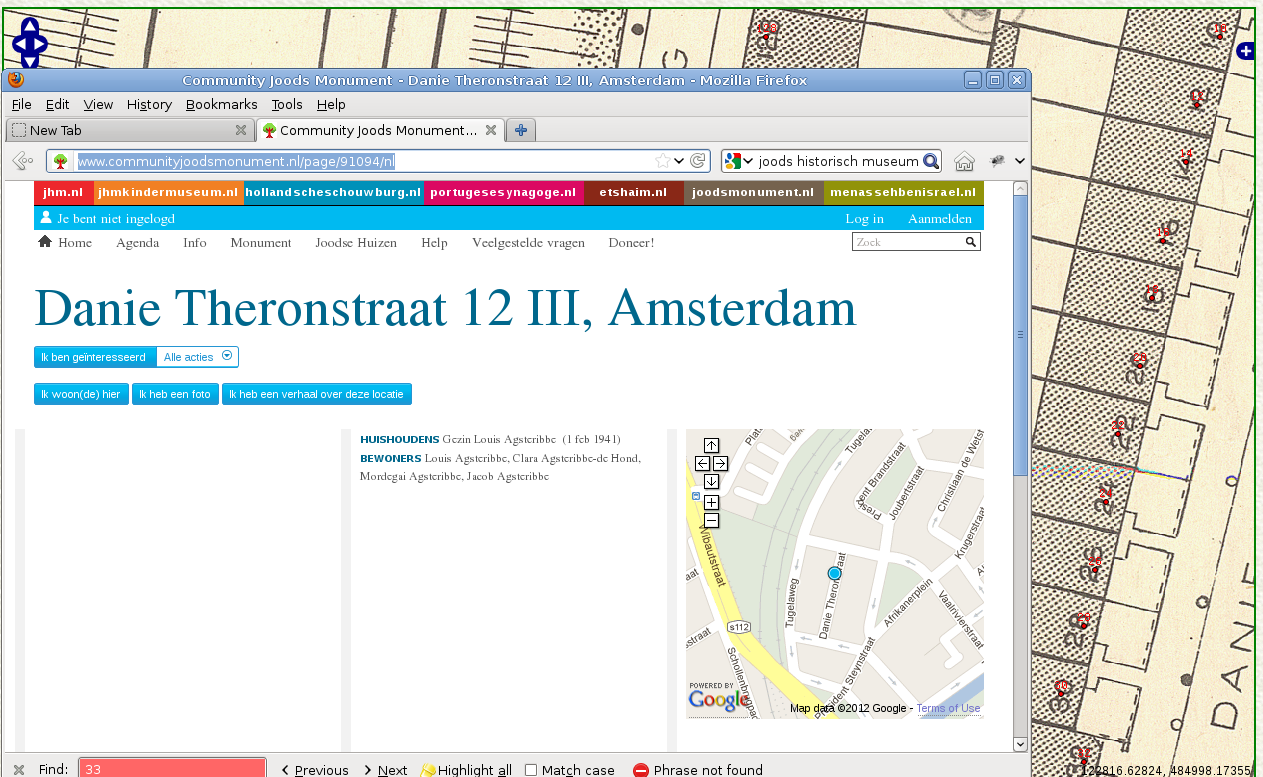Screen dimensions: 1263x777
Task: Go to the Agenda page
Action: [x=137, y=242]
